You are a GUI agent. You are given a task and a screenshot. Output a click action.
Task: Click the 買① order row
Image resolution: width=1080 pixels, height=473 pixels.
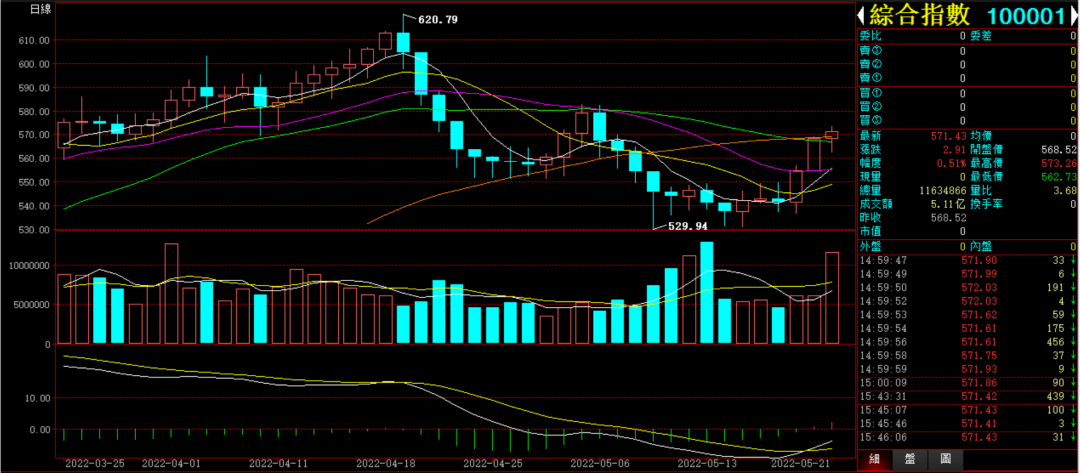point(967,93)
